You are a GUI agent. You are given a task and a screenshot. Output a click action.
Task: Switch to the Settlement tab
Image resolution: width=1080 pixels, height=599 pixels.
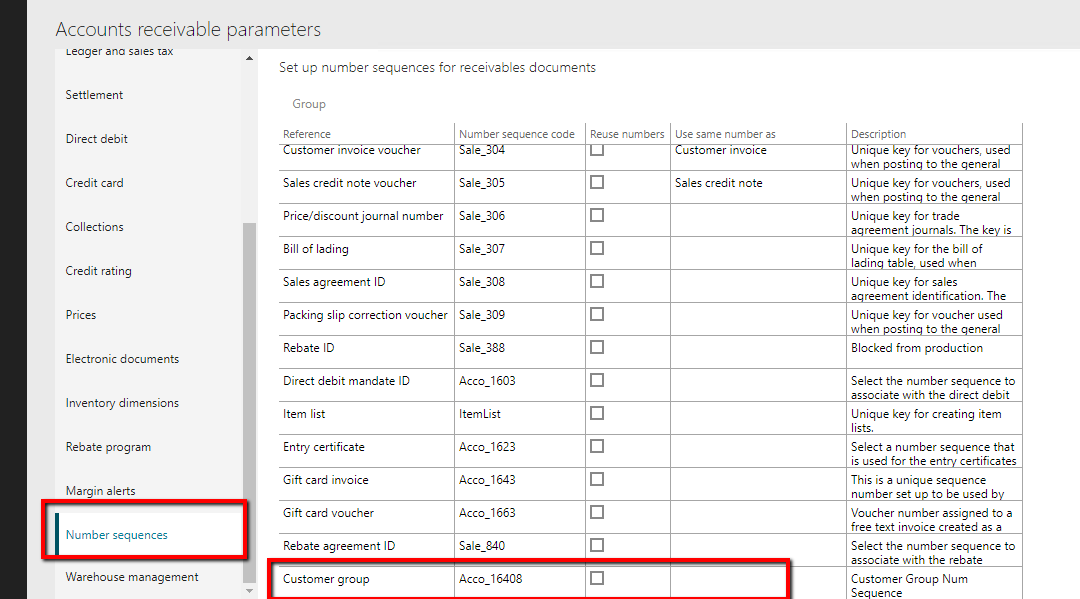pos(95,95)
